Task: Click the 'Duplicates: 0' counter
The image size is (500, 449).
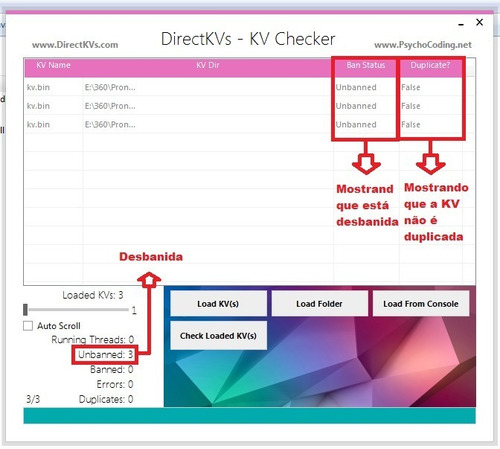Action: tap(106, 399)
